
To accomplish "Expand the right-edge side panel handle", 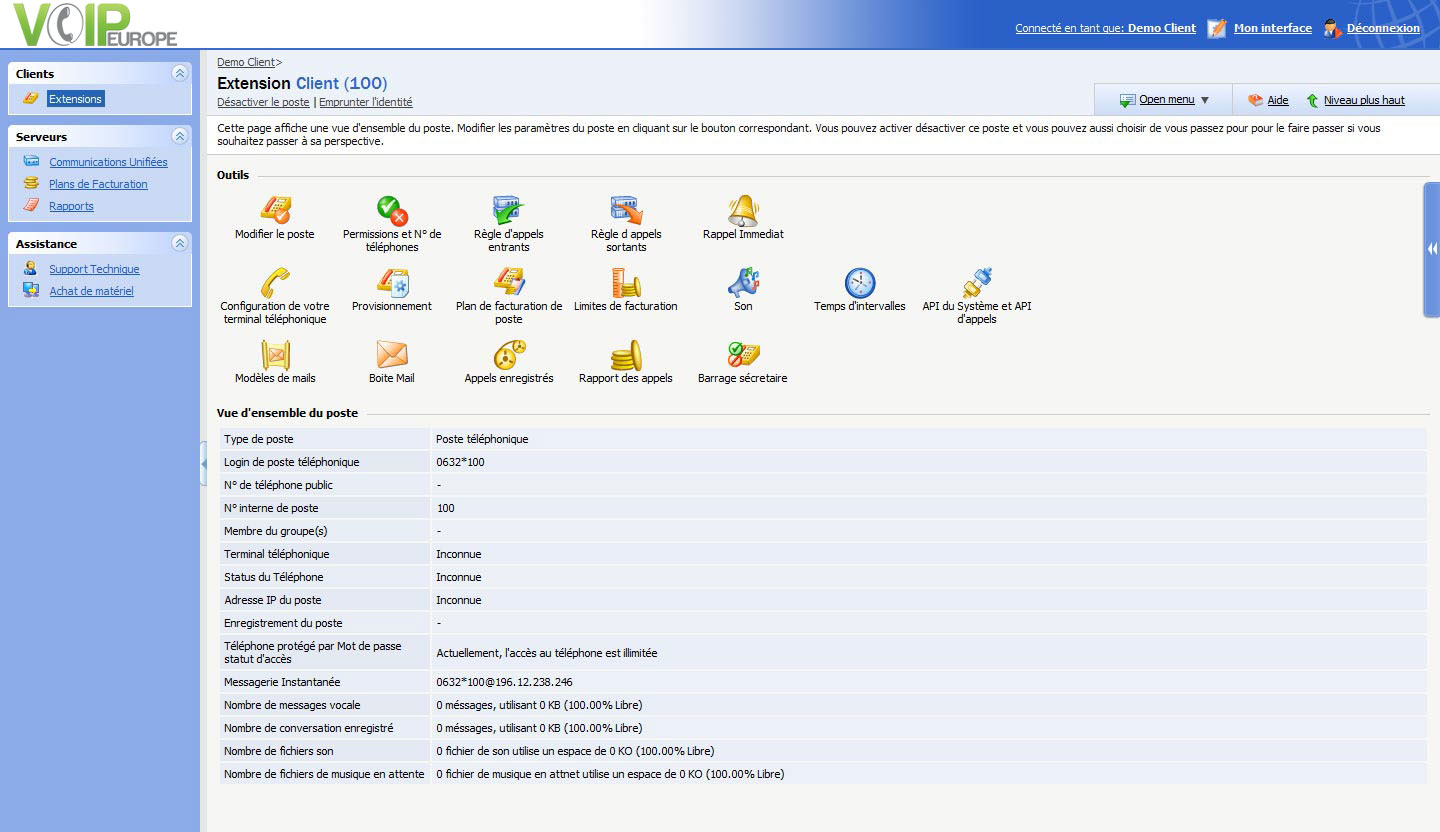I will click(1432, 249).
